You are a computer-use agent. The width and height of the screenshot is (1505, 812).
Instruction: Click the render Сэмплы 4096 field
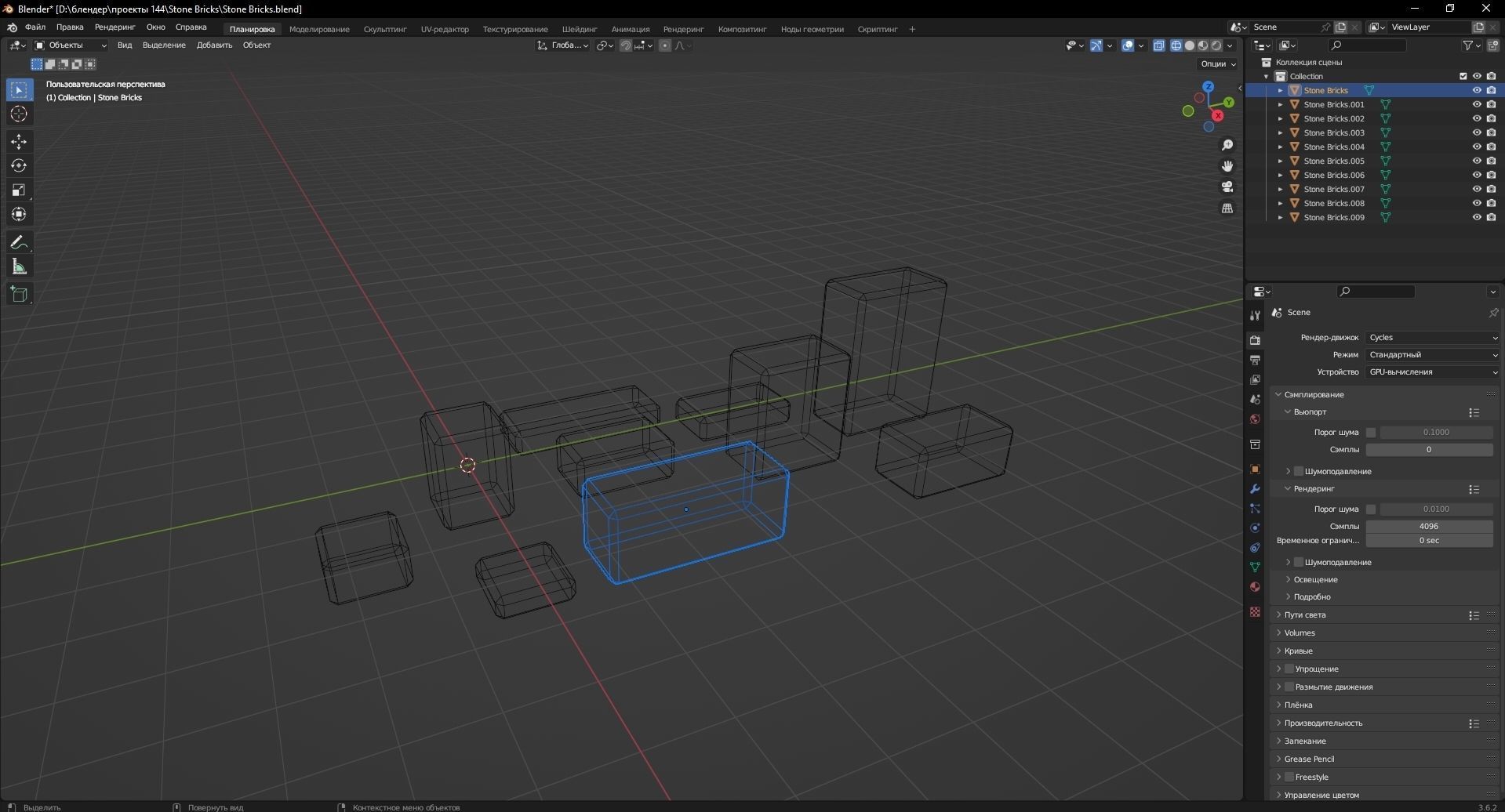tap(1429, 527)
